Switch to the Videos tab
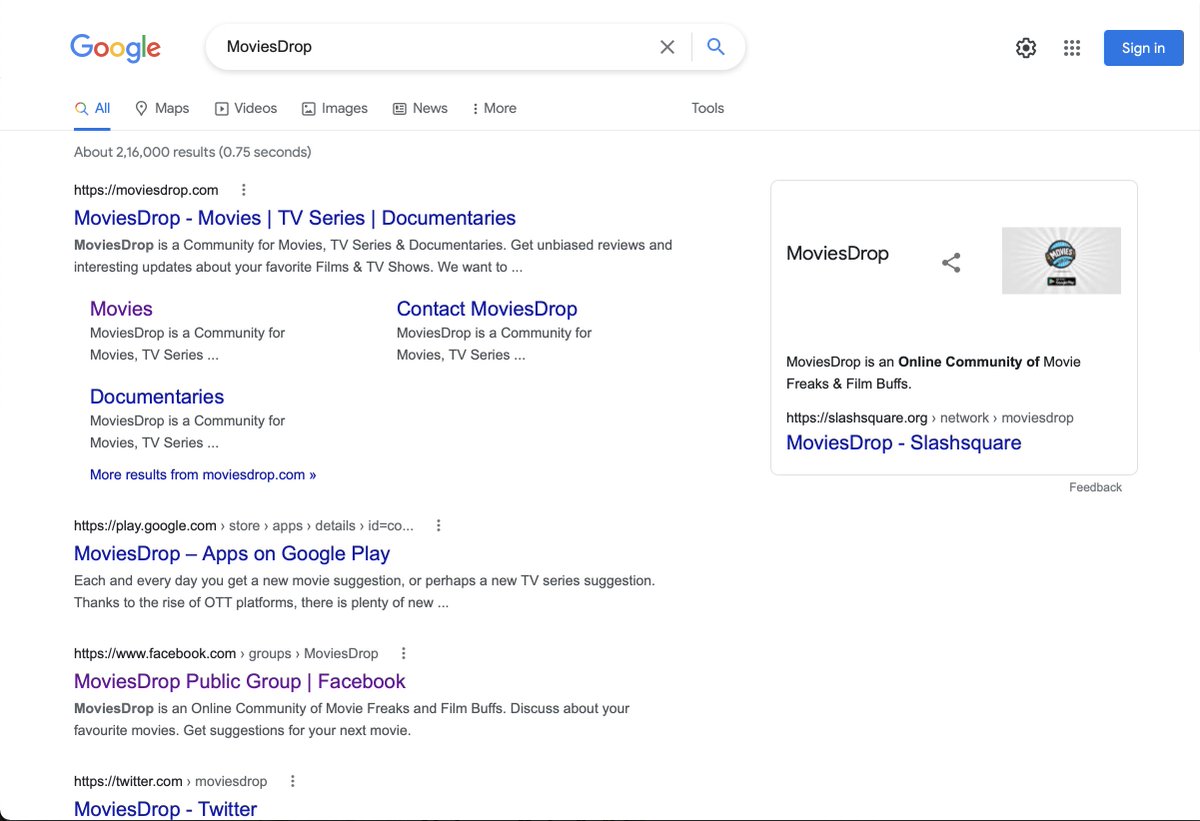 coord(246,109)
